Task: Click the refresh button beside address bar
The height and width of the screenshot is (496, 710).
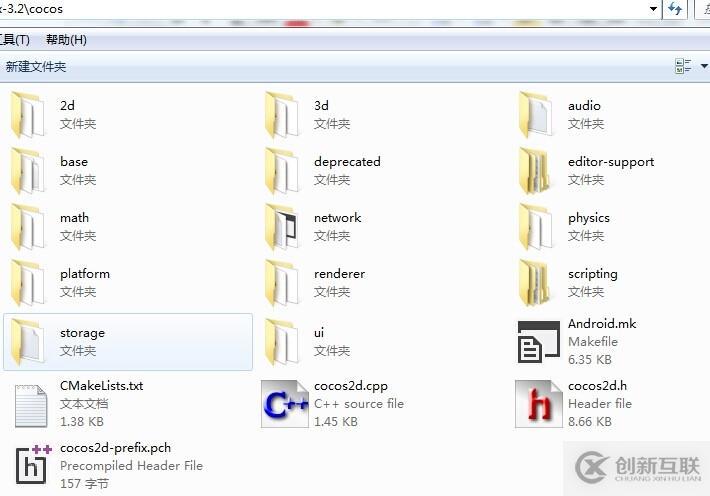Action: coord(675,9)
